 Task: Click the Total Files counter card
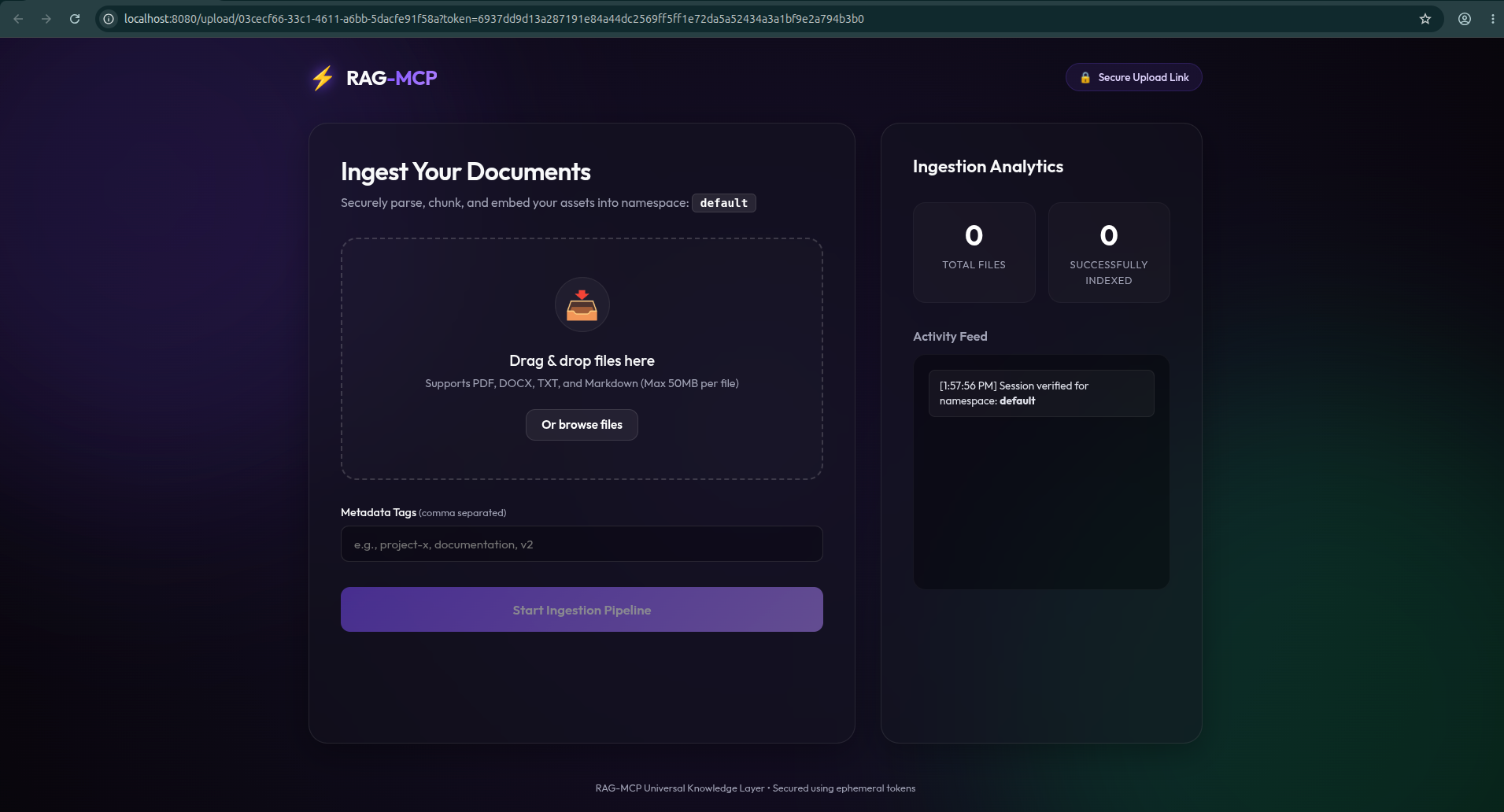pyautogui.click(x=974, y=253)
